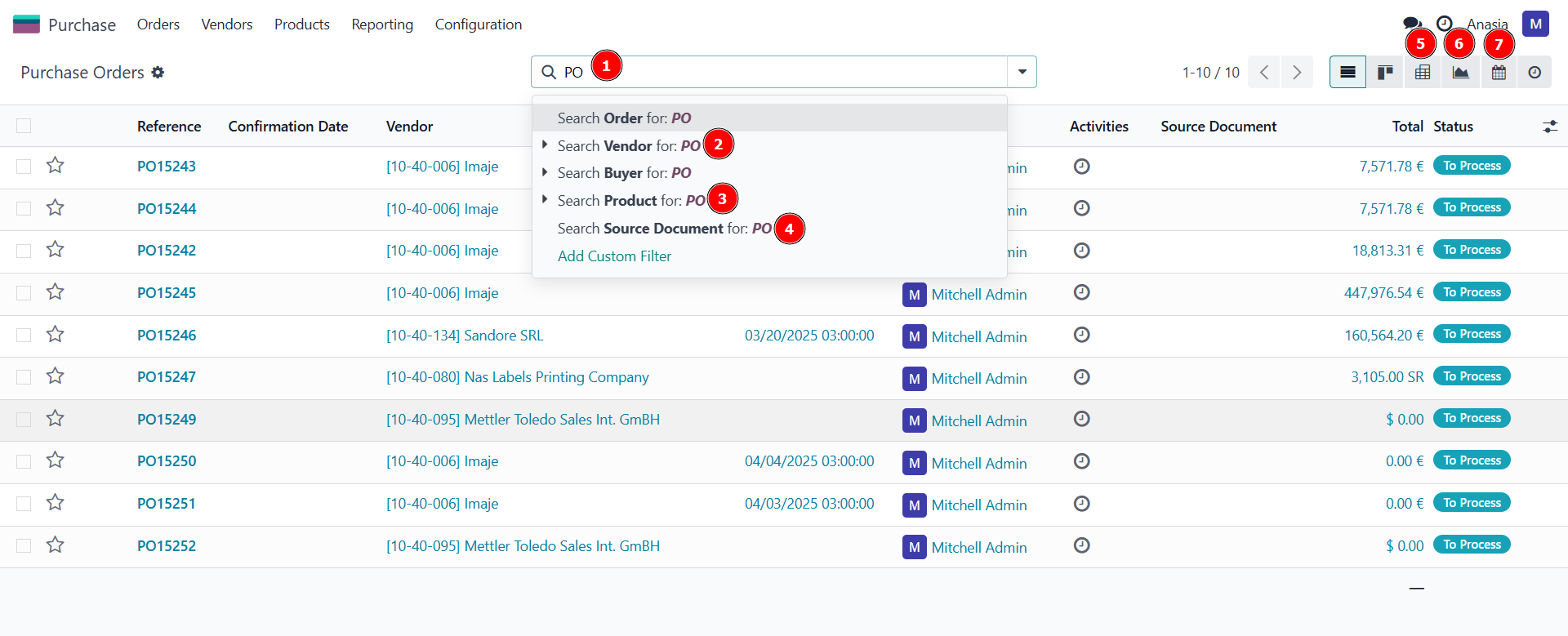Expand the Search Product for PO option
The width and height of the screenshot is (1568, 636).
point(545,200)
